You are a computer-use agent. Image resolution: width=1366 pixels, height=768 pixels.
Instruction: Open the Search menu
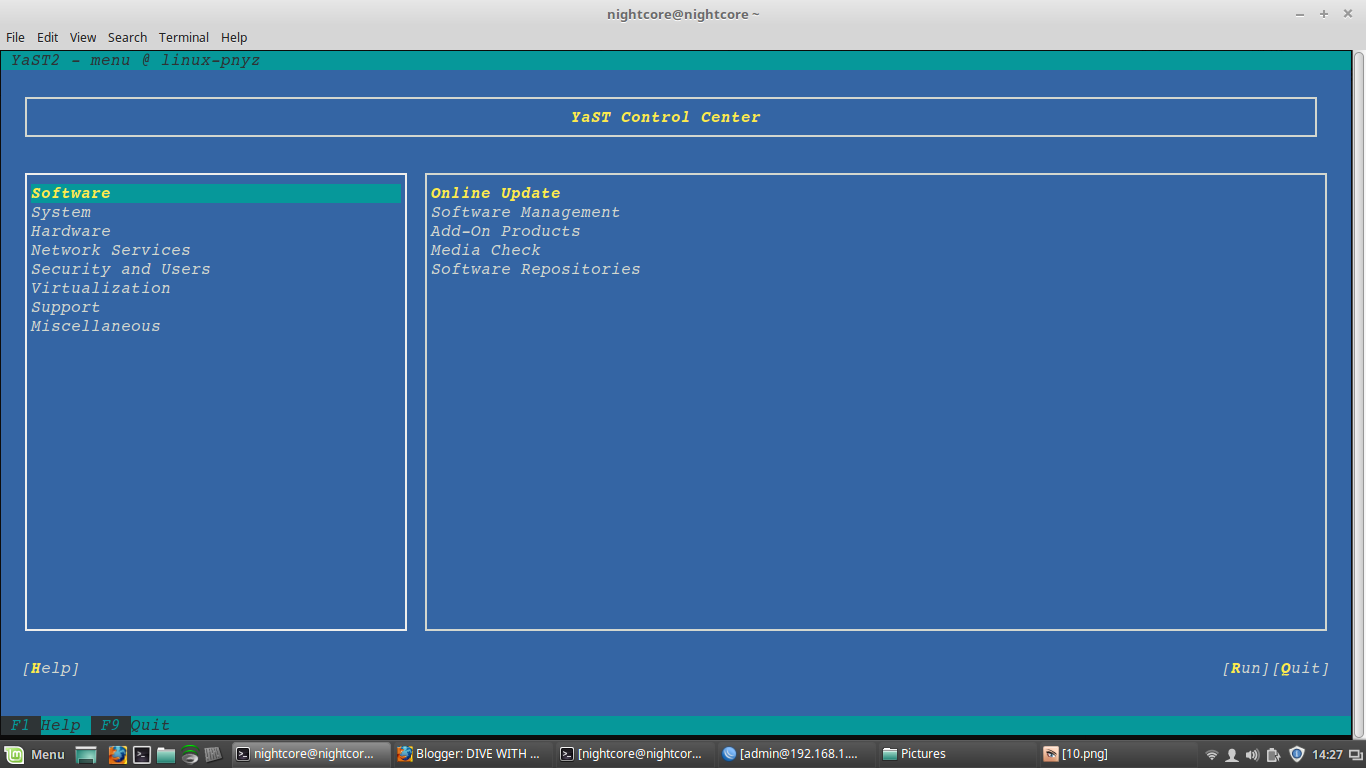pyautogui.click(x=127, y=37)
